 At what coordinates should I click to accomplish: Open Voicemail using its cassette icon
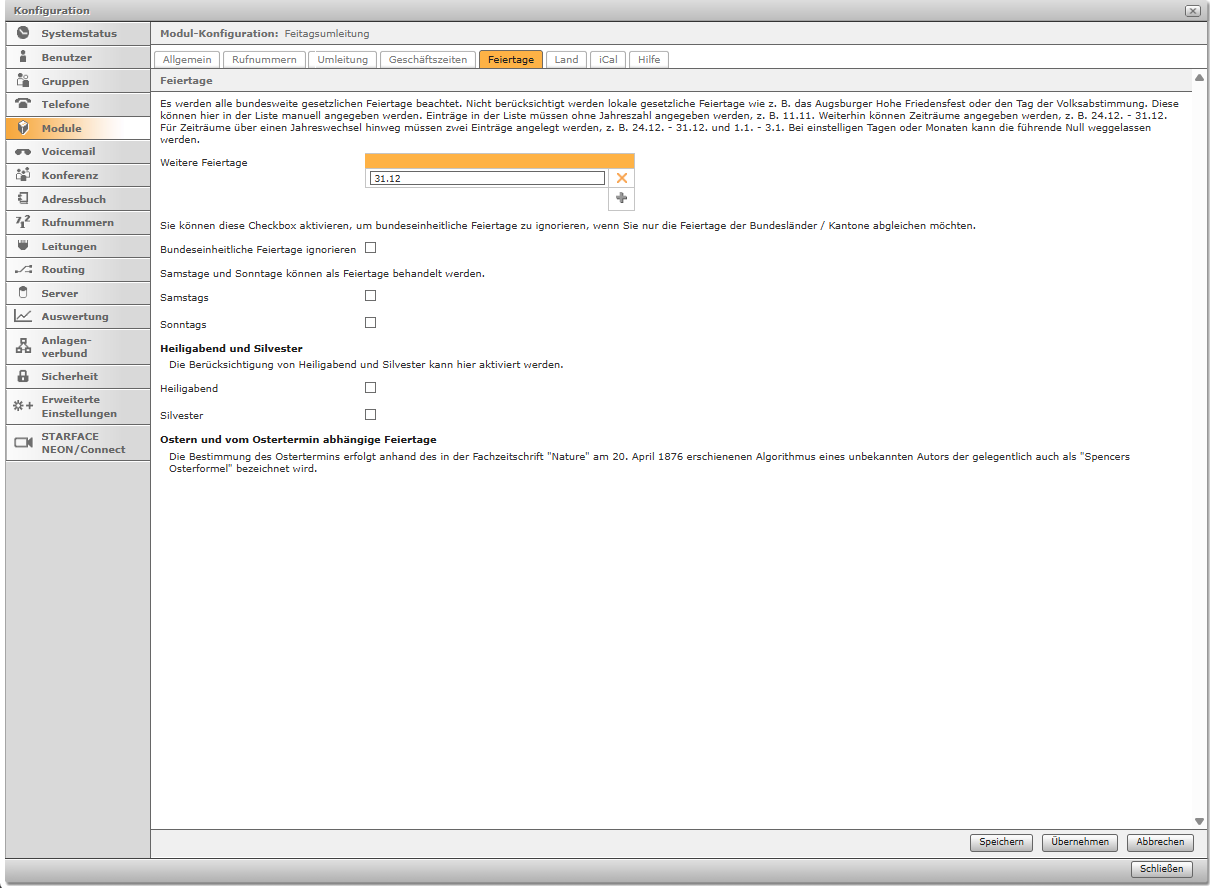tap(23, 151)
